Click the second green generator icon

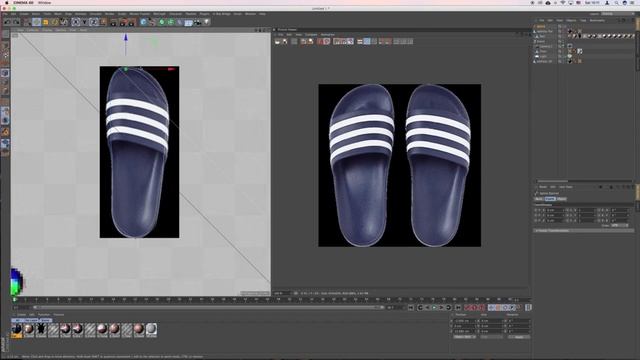(171, 22)
